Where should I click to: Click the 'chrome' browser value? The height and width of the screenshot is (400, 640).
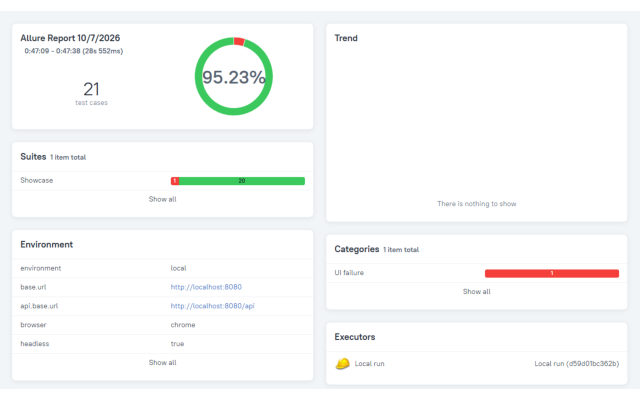[183, 325]
